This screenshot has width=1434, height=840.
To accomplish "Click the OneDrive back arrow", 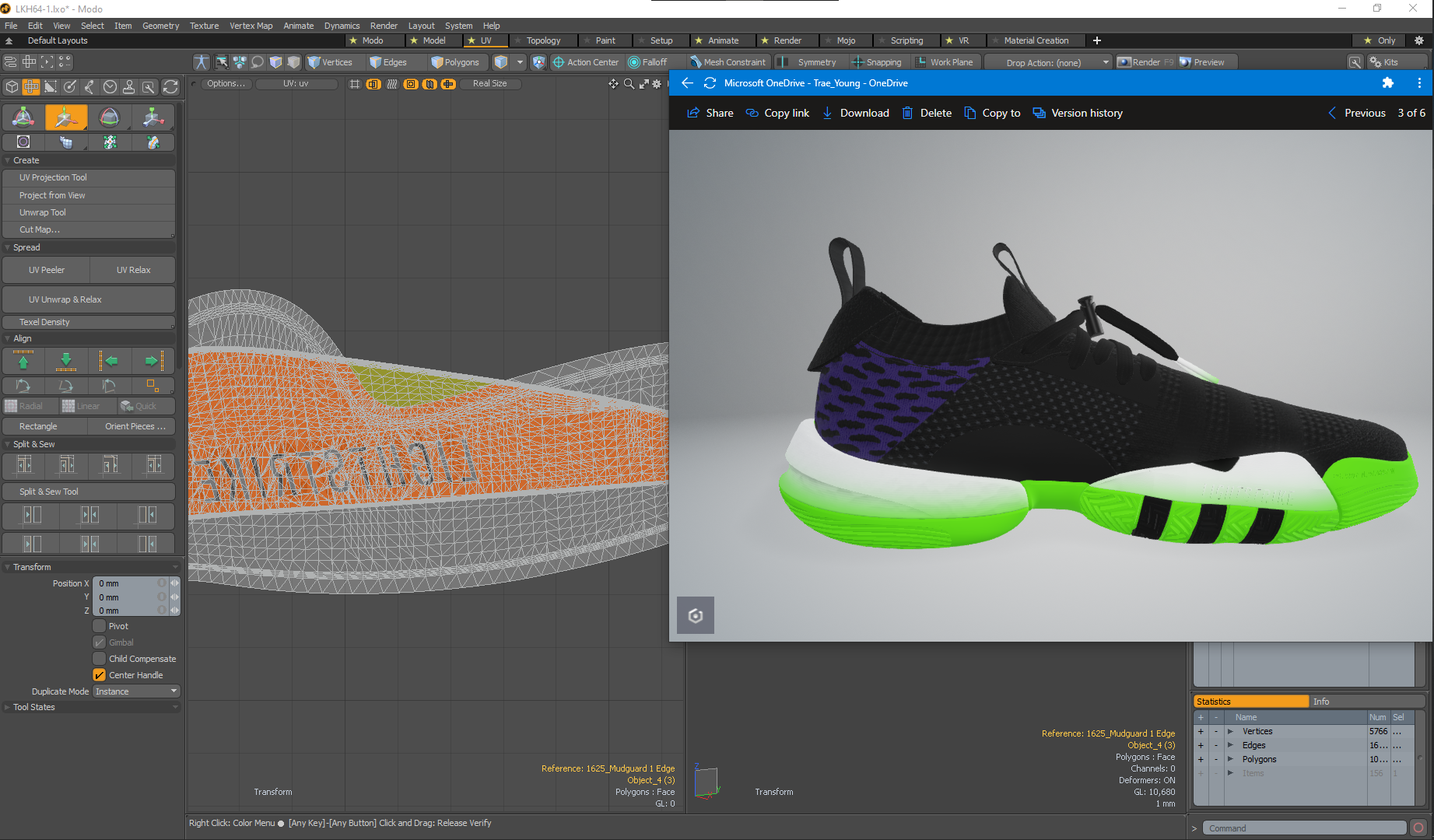I will 687,83.
